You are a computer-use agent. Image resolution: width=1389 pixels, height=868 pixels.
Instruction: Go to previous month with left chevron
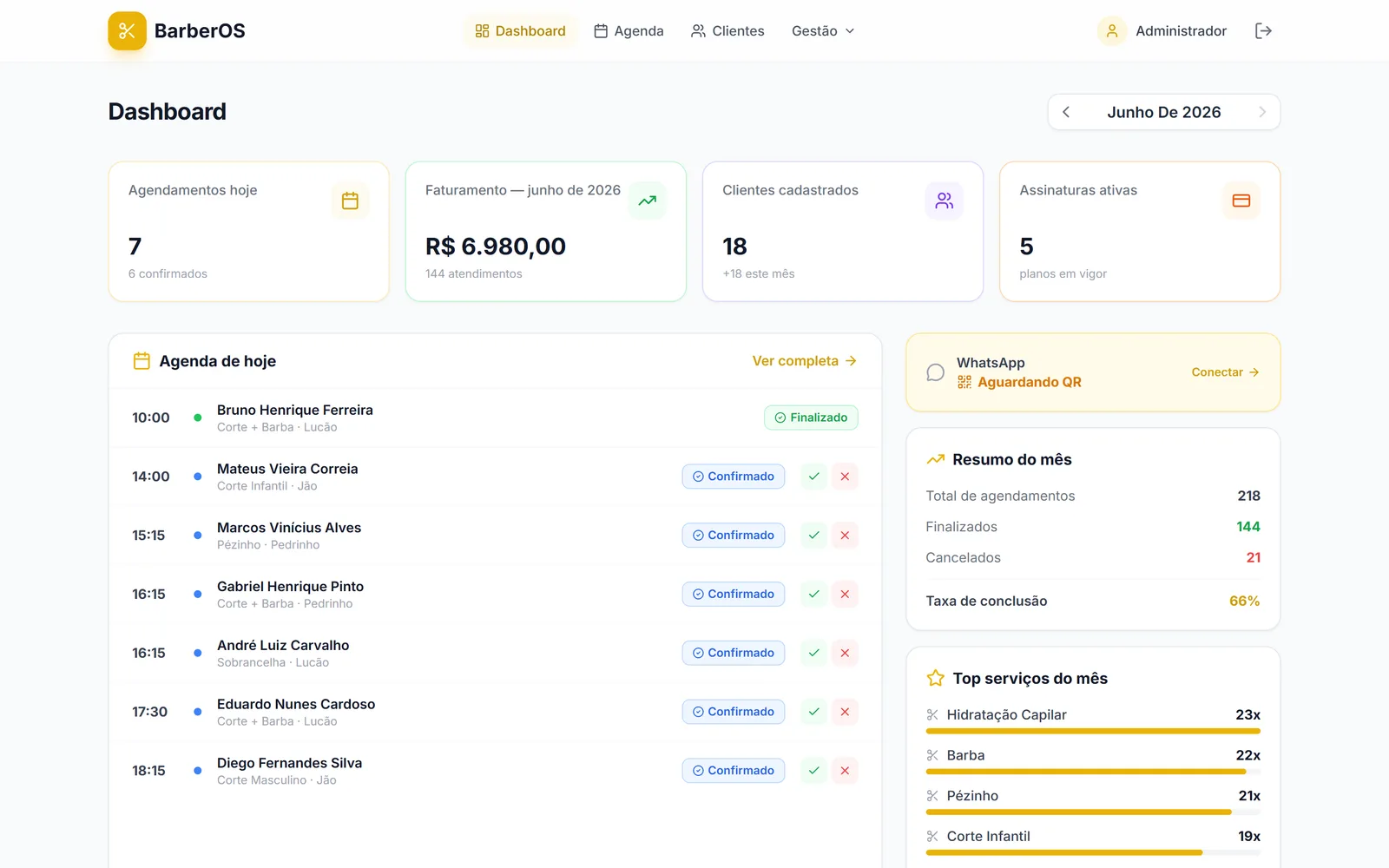tap(1066, 112)
